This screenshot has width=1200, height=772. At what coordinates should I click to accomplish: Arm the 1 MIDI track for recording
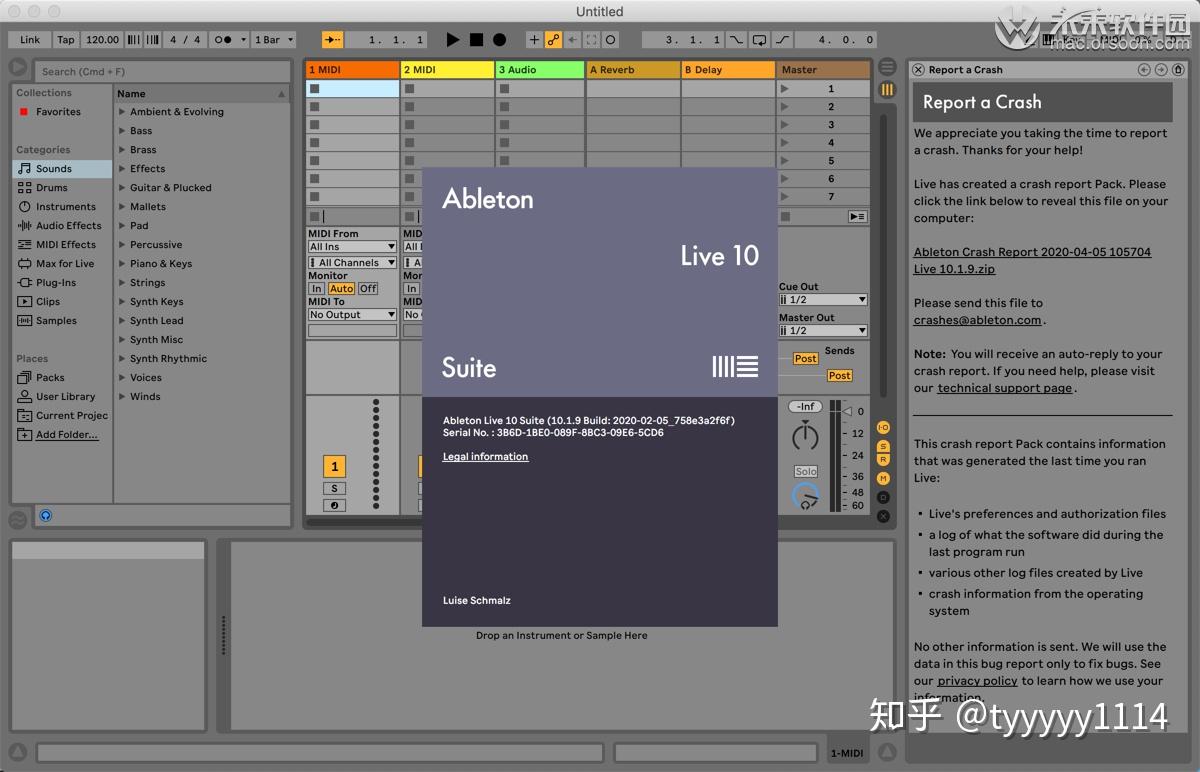coord(335,505)
